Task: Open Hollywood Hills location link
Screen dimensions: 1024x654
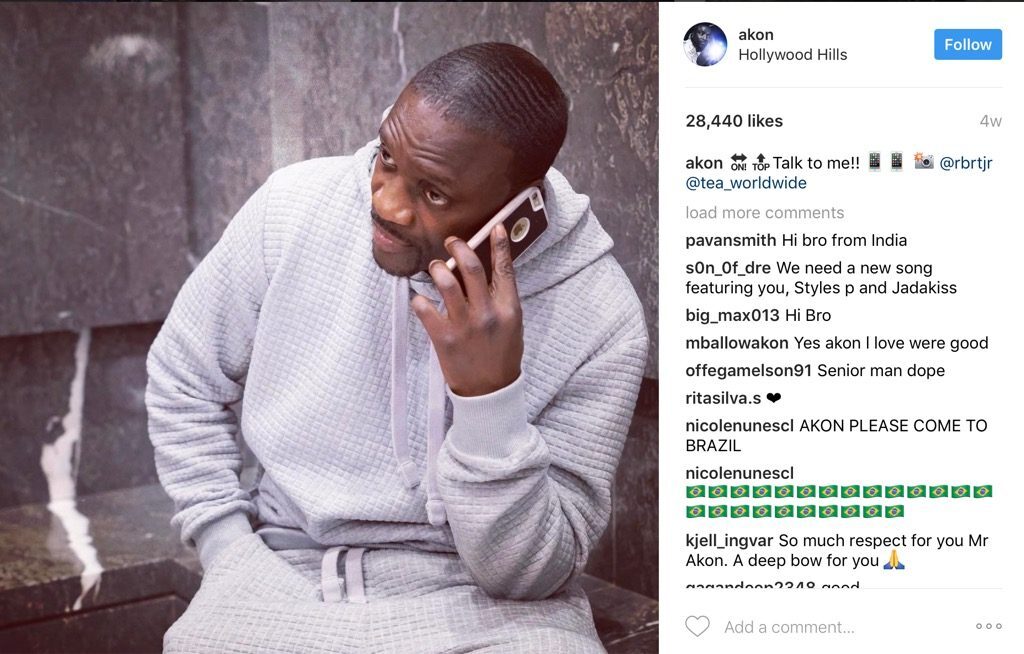Action: (x=793, y=55)
